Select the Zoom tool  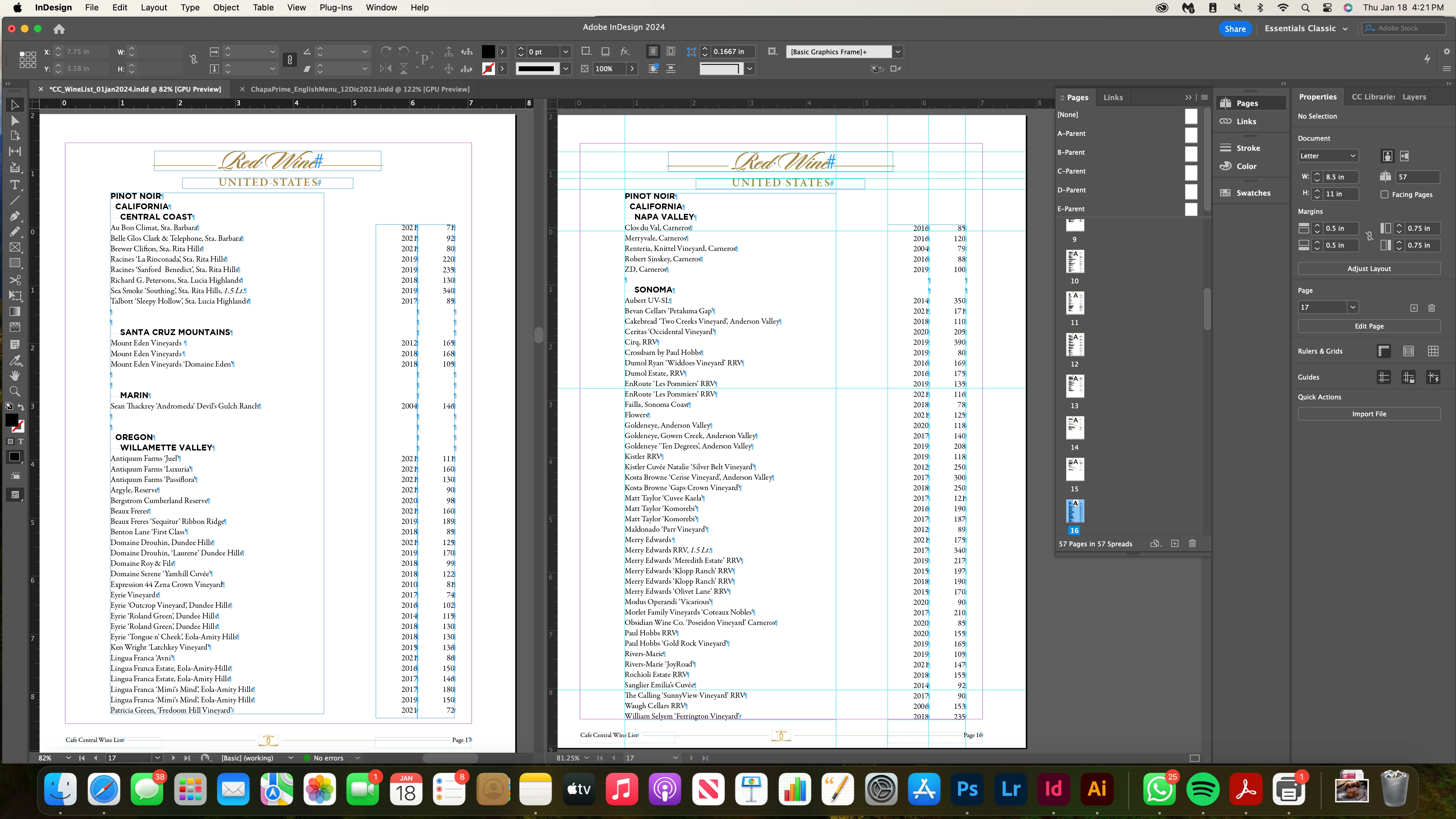click(x=15, y=391)
